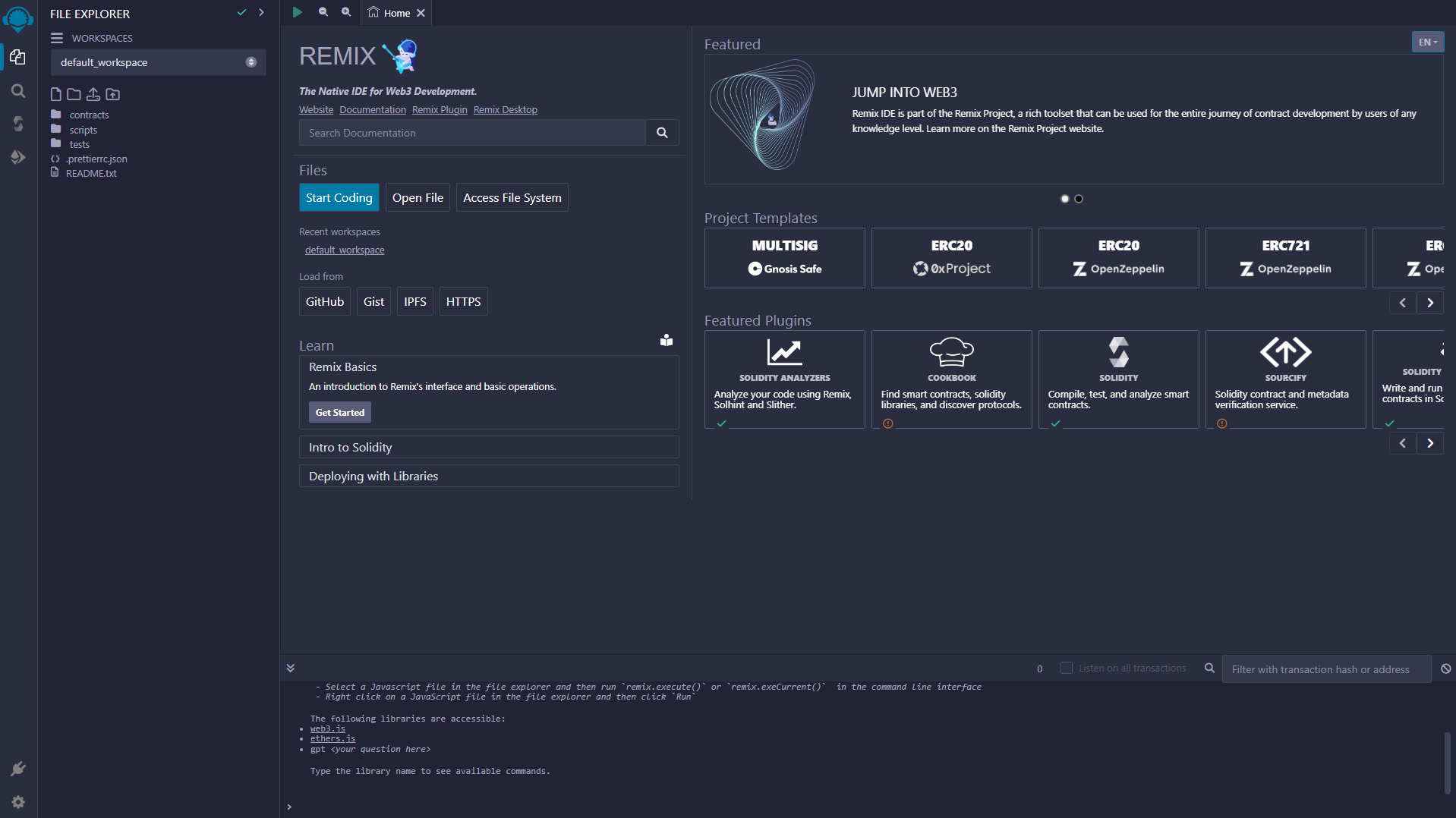Open the Solidity Analyzers plugin card
The width and height of the screenshot is (1456, 818).
pyautogui.click(x=785, y=379)
